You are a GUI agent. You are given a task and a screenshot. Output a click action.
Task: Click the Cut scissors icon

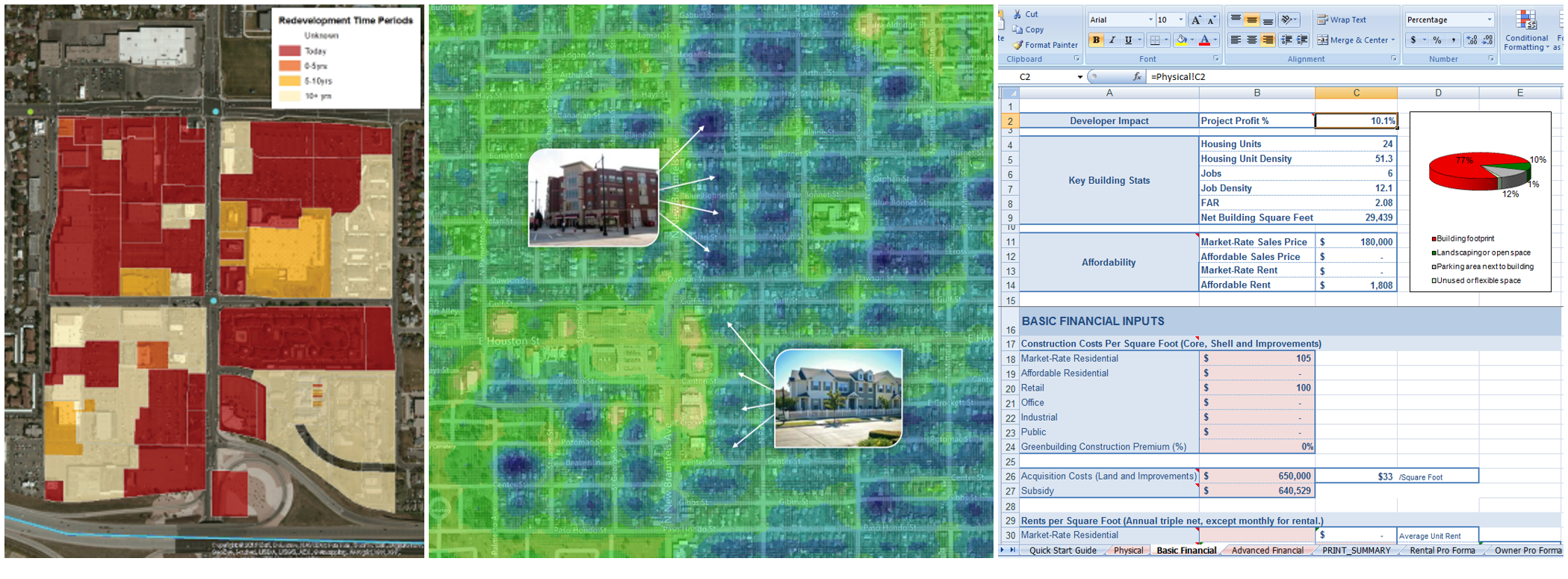[x=1017, y=14]
